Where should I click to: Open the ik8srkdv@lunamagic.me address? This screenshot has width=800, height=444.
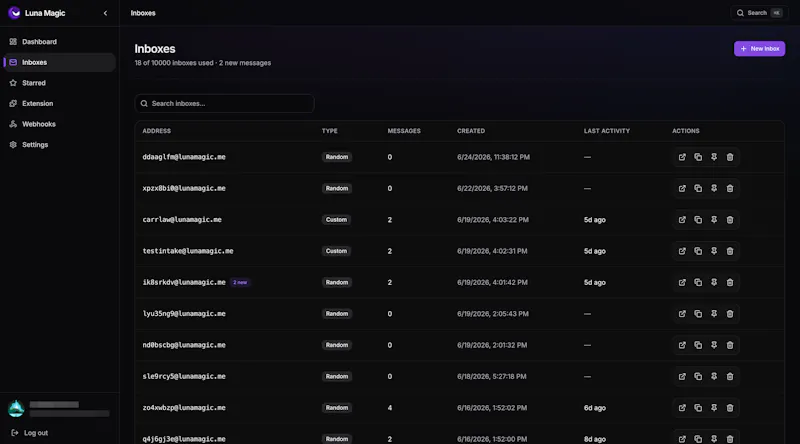[184, 282]
